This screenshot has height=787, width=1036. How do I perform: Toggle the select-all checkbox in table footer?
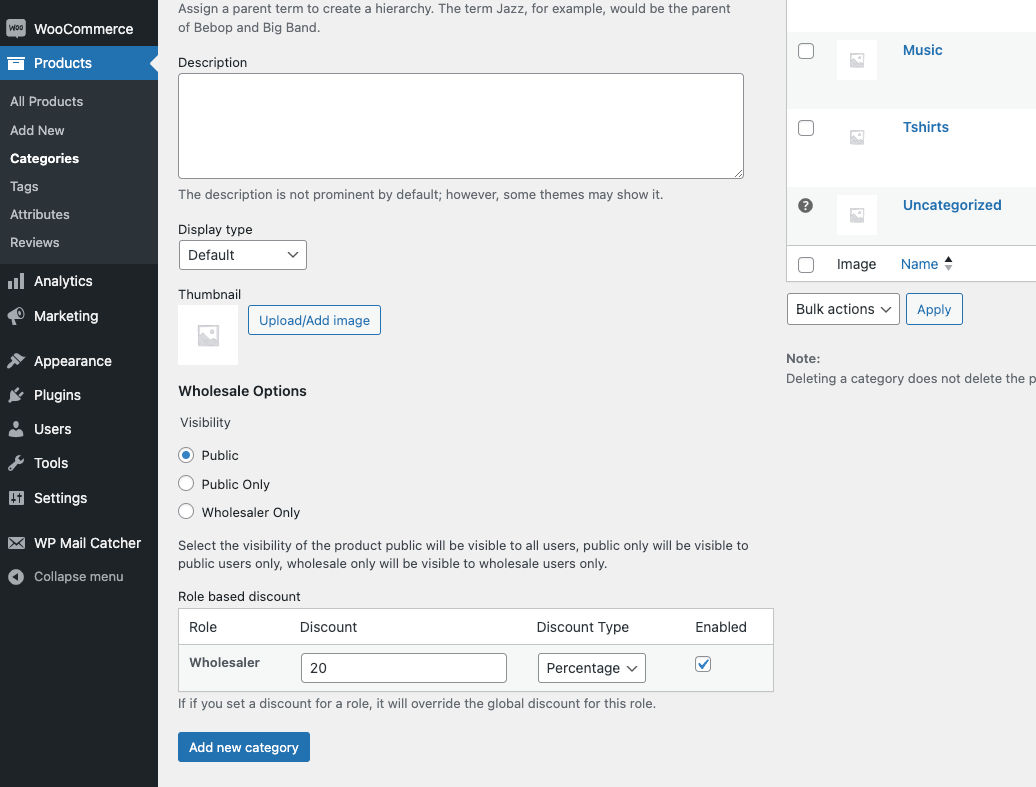coord(806,265)
